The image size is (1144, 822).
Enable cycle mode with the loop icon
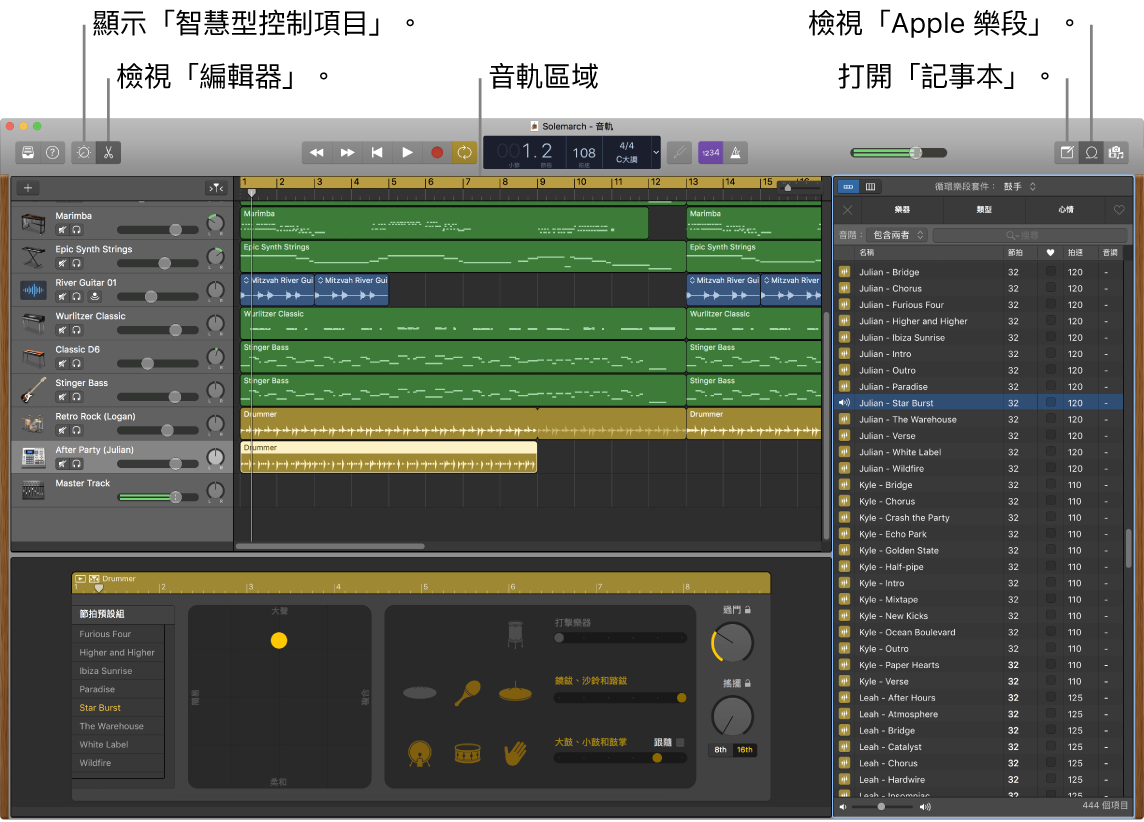point(464,152)
